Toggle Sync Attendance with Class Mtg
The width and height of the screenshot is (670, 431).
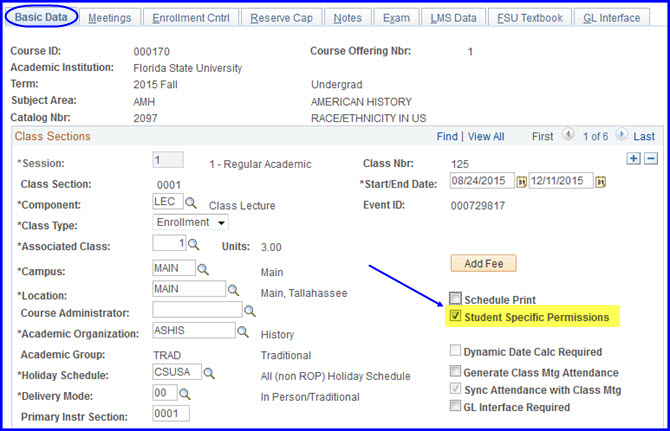pyautogui.click(x=455, y=389)
